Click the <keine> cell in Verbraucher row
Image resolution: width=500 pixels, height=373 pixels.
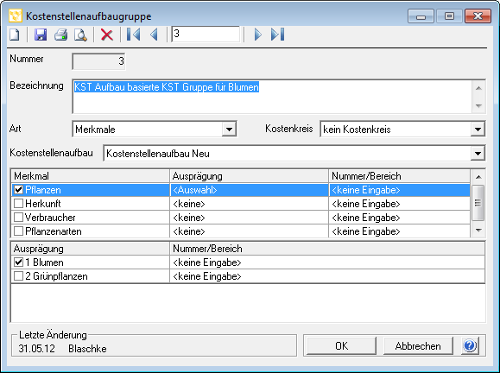click(249, 217)
